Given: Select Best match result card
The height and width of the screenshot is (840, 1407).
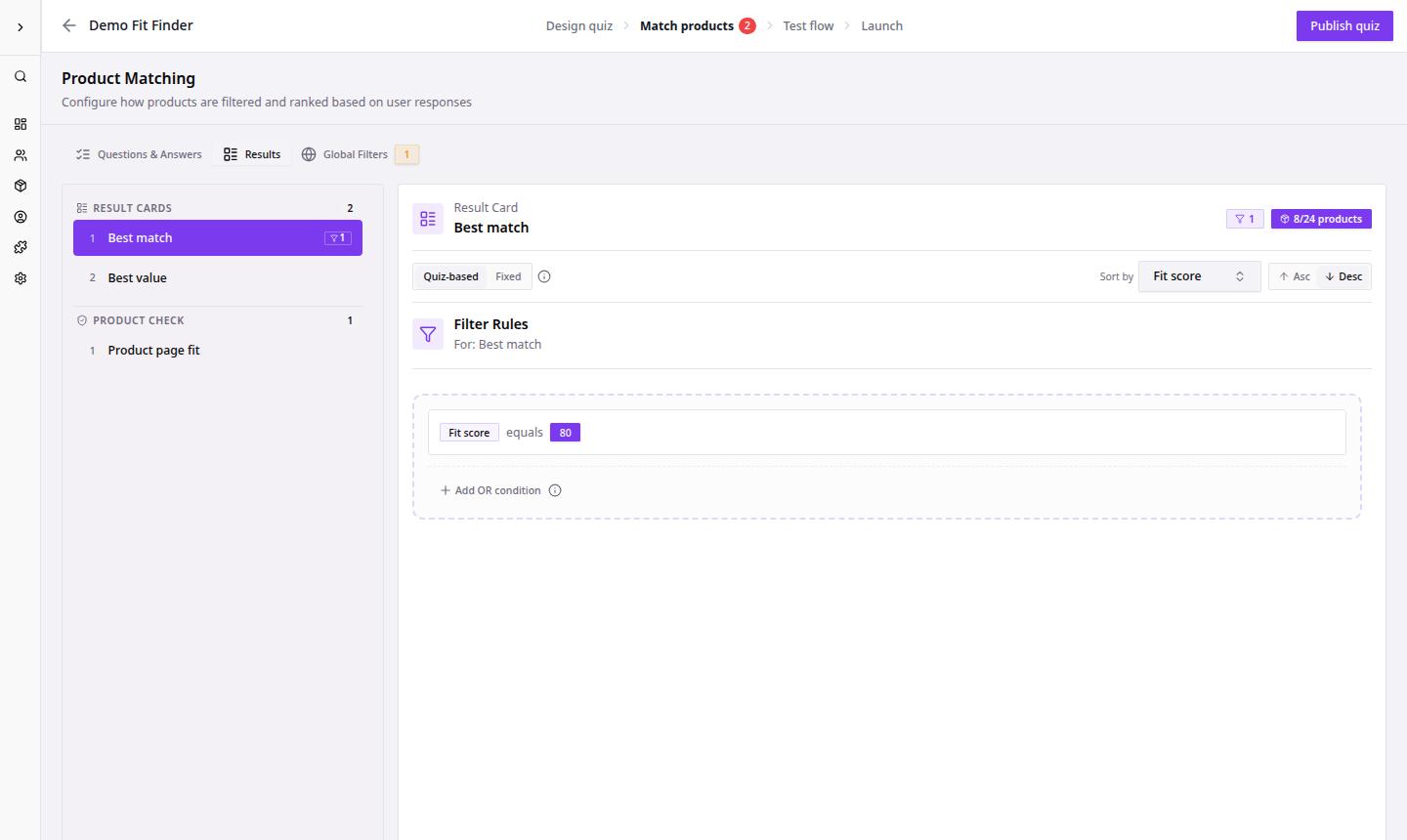Looking at the screenshot, I should pos(218,238).
